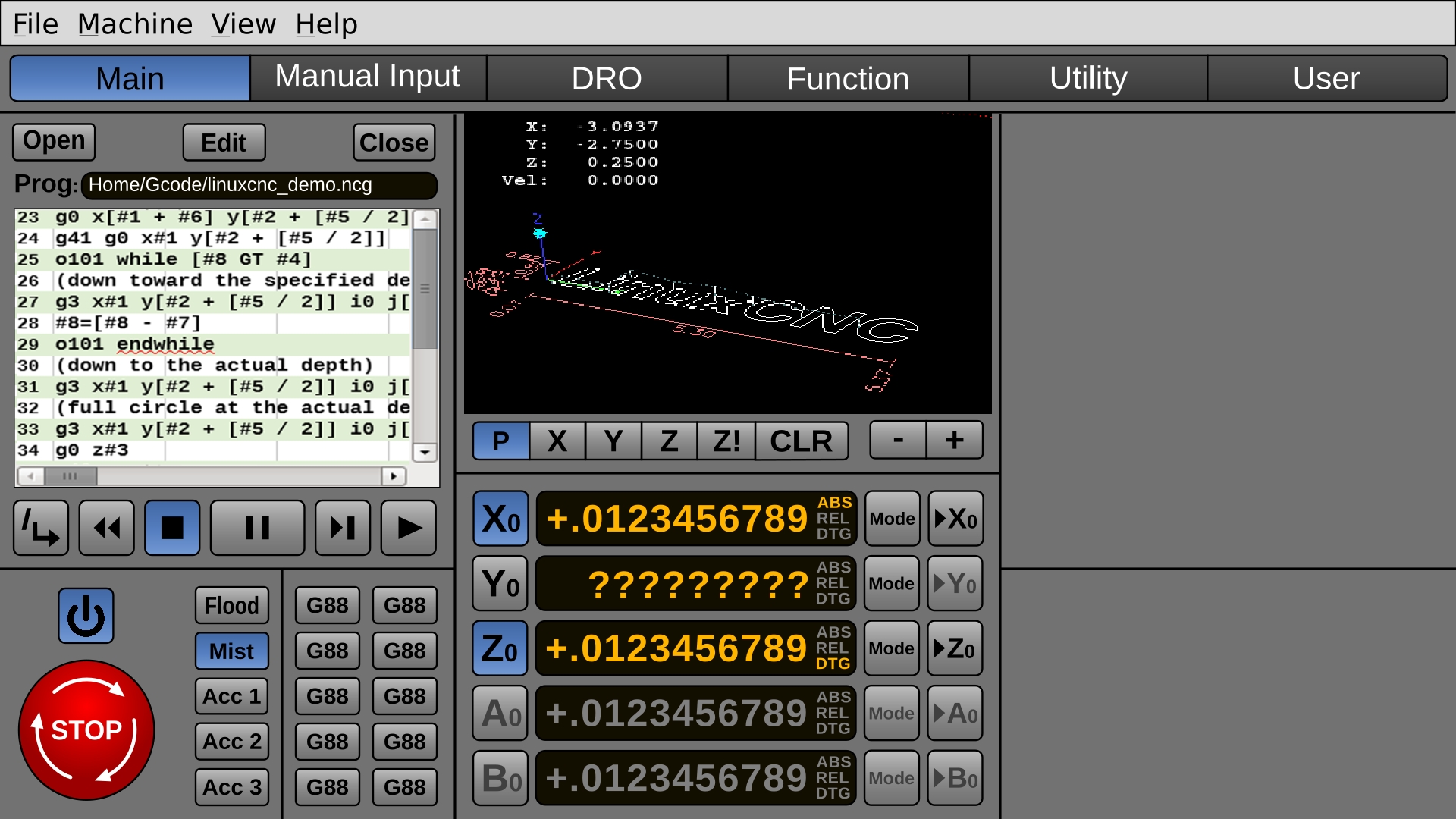Viewport: 1456px width, 819px height.
Task: Start the program with the play button
Action: (x=409, y=528)
